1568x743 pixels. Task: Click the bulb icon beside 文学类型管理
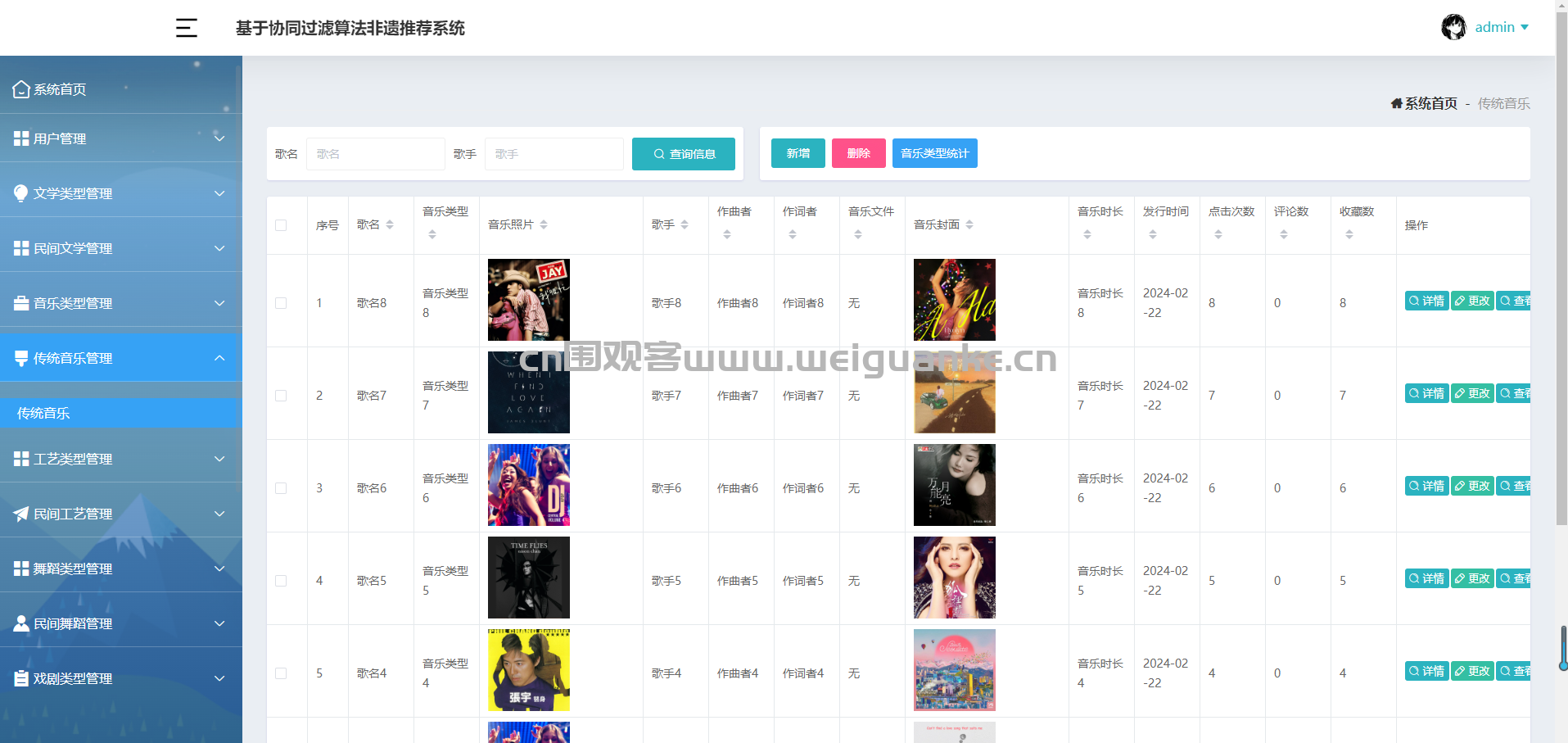point(21,193)
